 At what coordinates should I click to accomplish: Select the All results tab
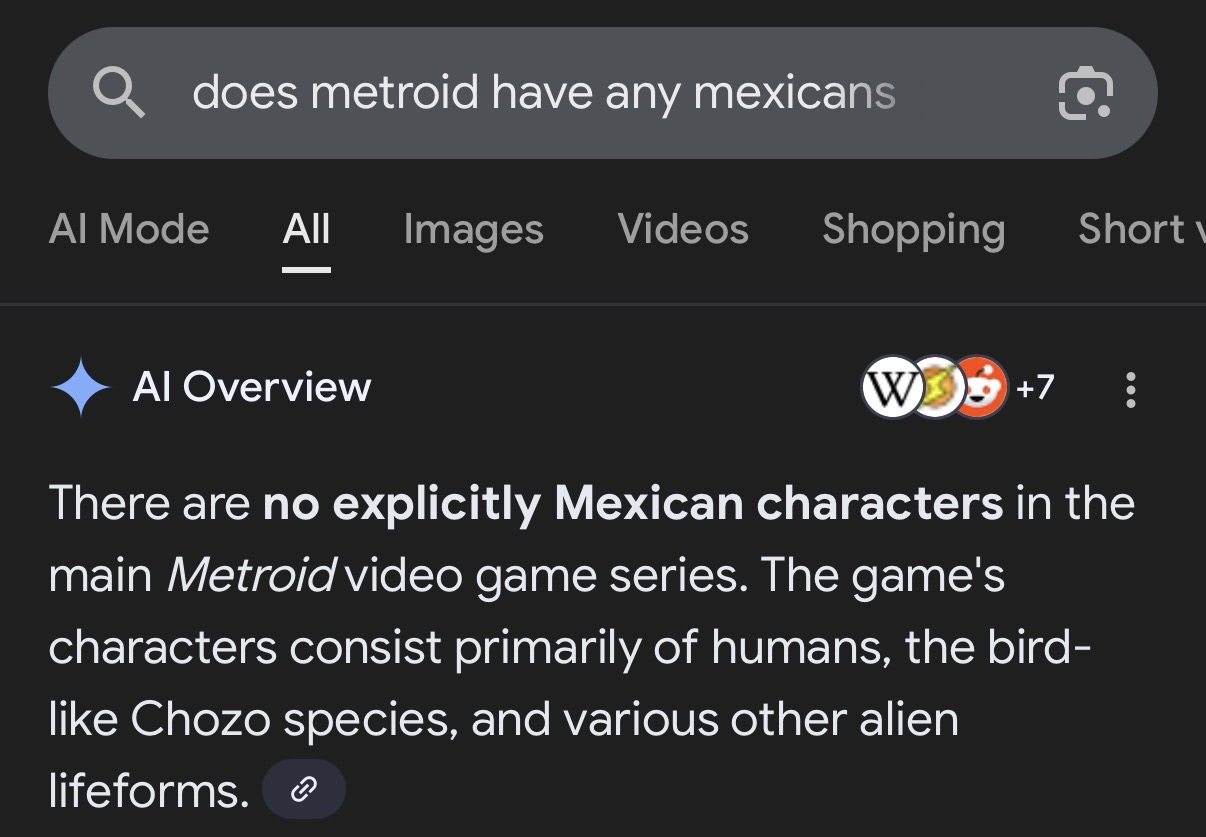(306, 230)
